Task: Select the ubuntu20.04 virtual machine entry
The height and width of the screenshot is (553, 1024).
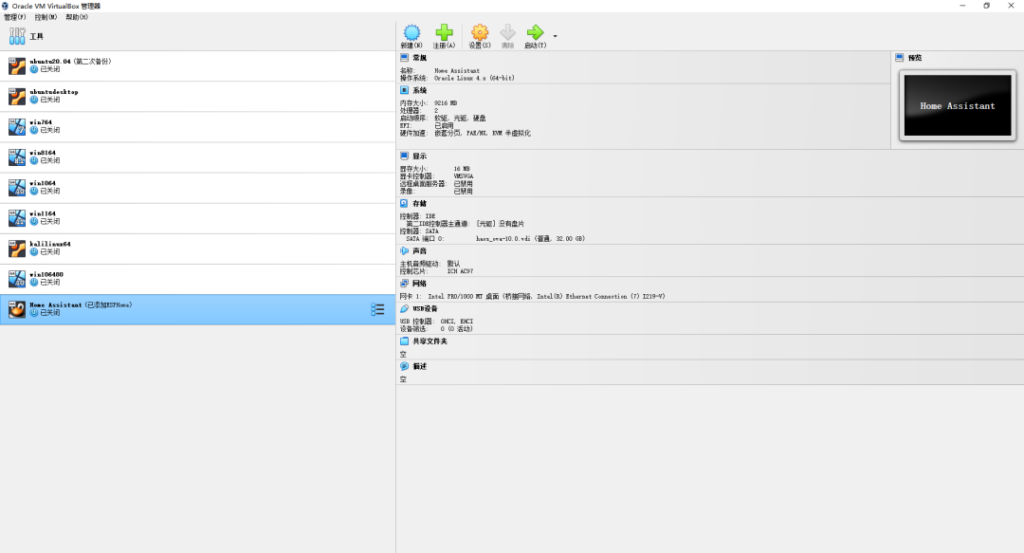Action: [197, 65]
